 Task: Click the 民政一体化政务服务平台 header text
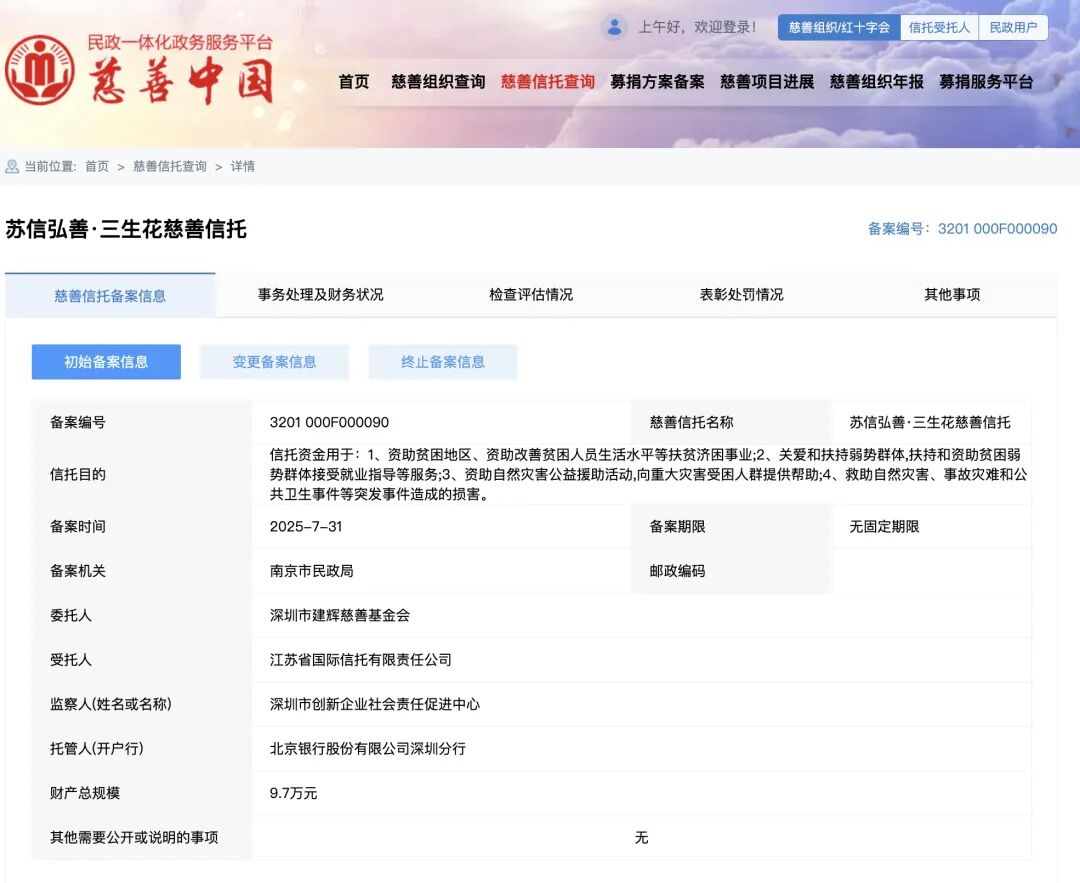pyautogui.click(x=180, y=43)
